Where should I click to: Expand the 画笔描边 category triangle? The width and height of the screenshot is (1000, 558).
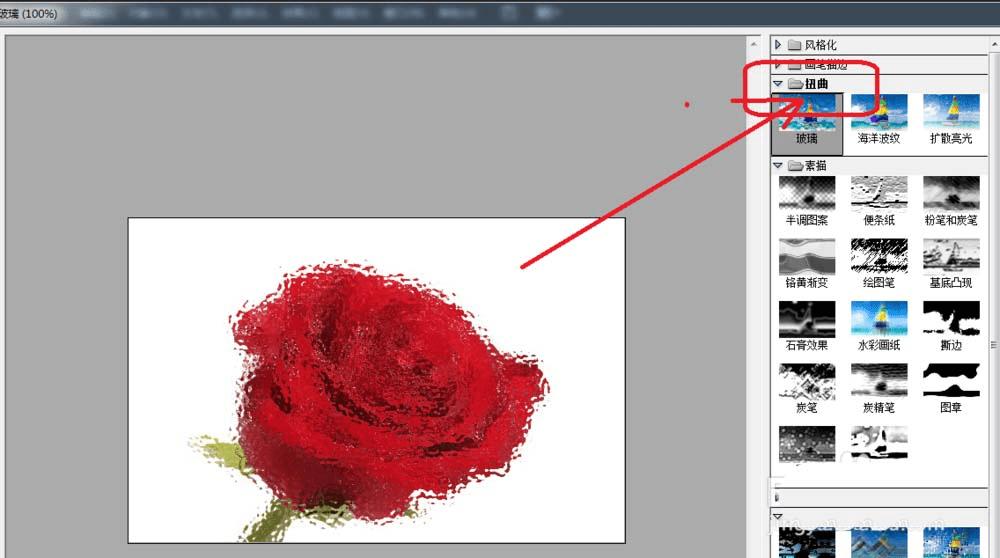(x=777, y=64)
